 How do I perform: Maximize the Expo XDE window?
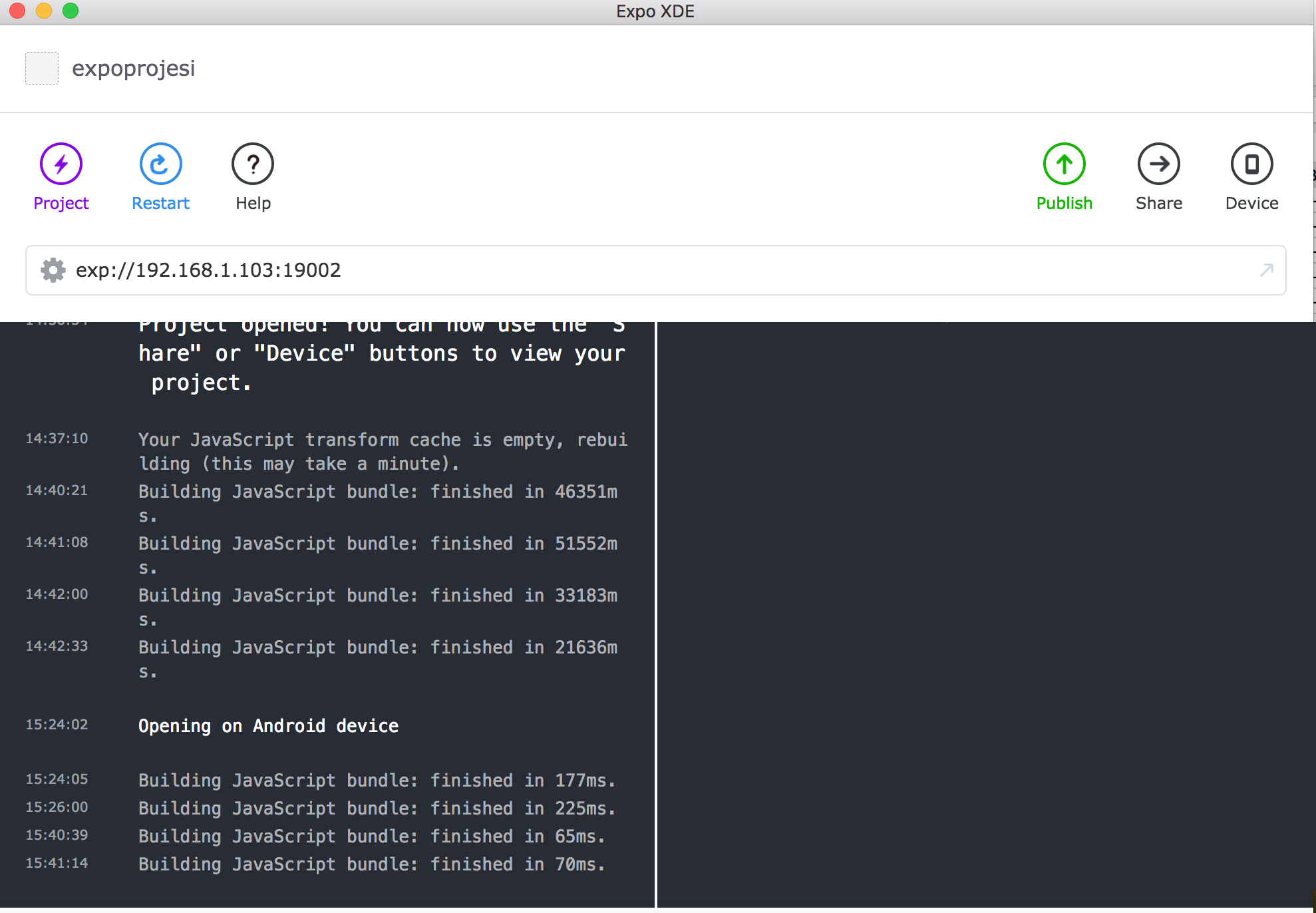[71, 11]
